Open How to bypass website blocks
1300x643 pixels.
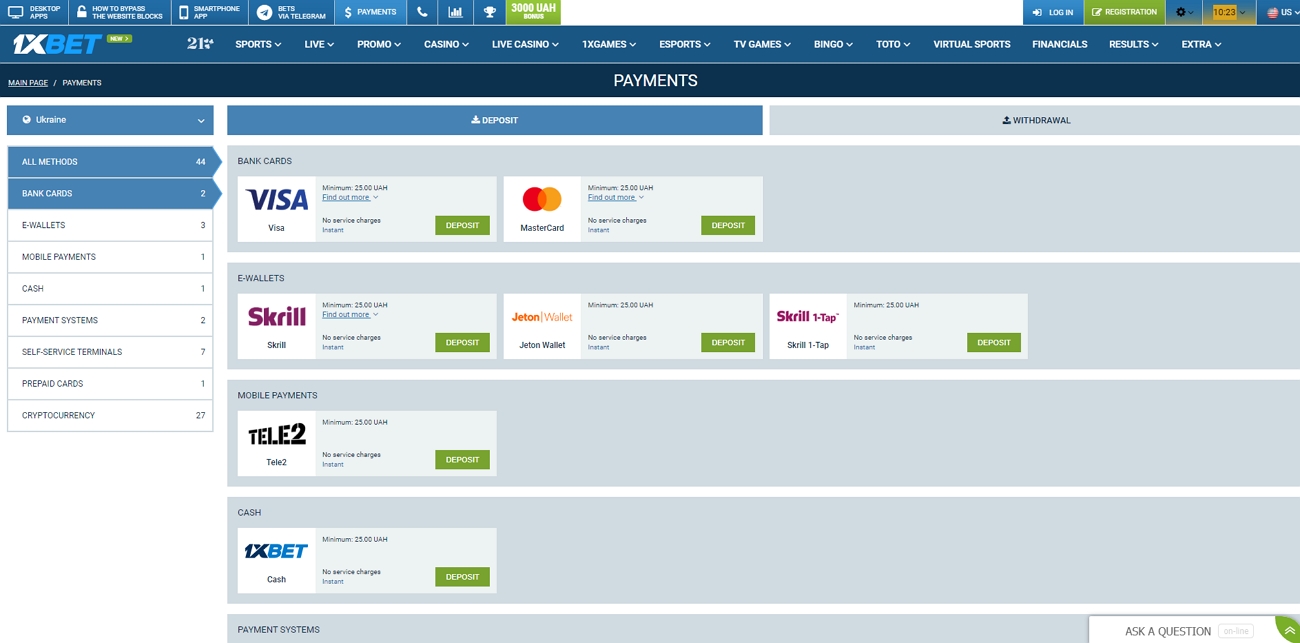[x=120, y=12]
